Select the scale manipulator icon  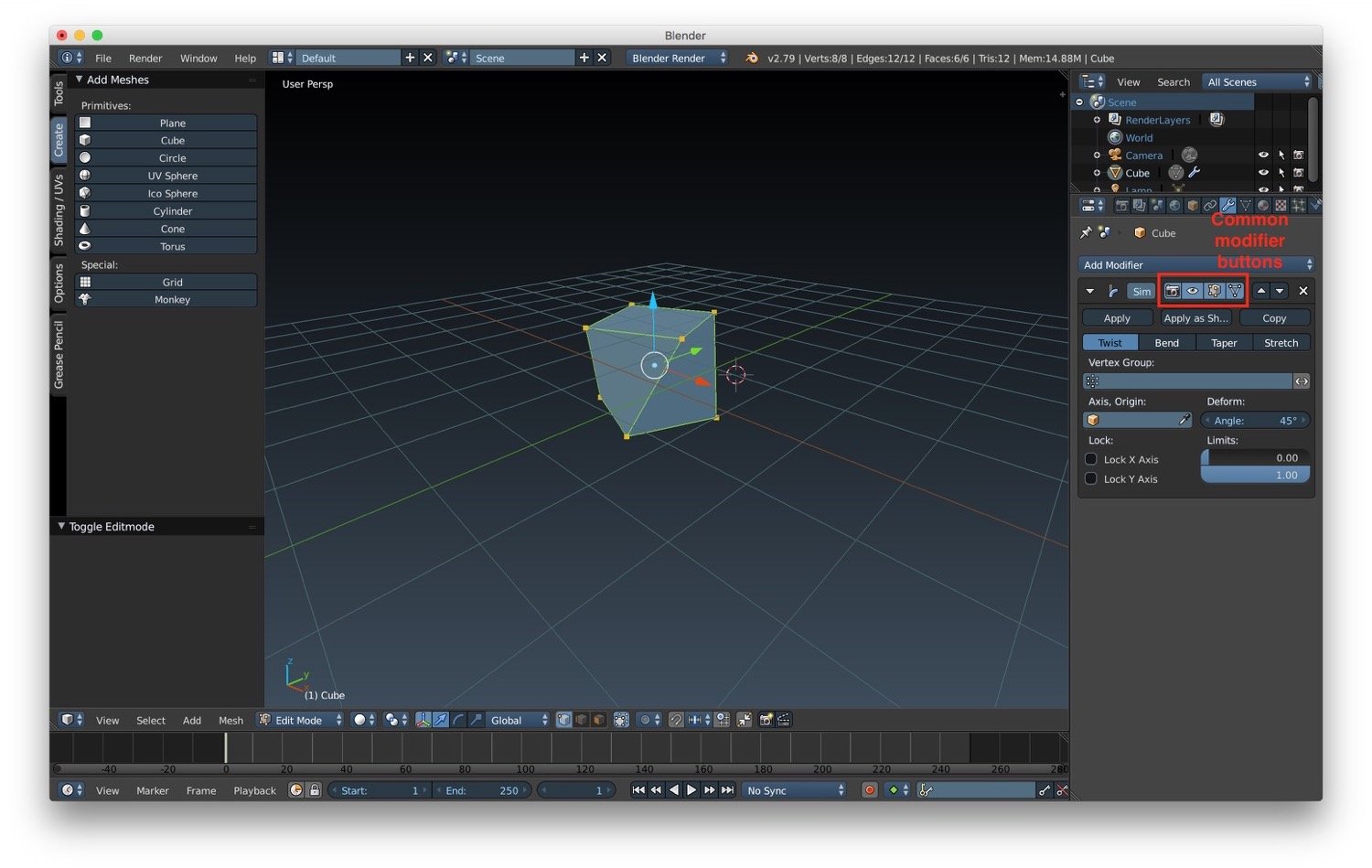click(x=477, y=720)
